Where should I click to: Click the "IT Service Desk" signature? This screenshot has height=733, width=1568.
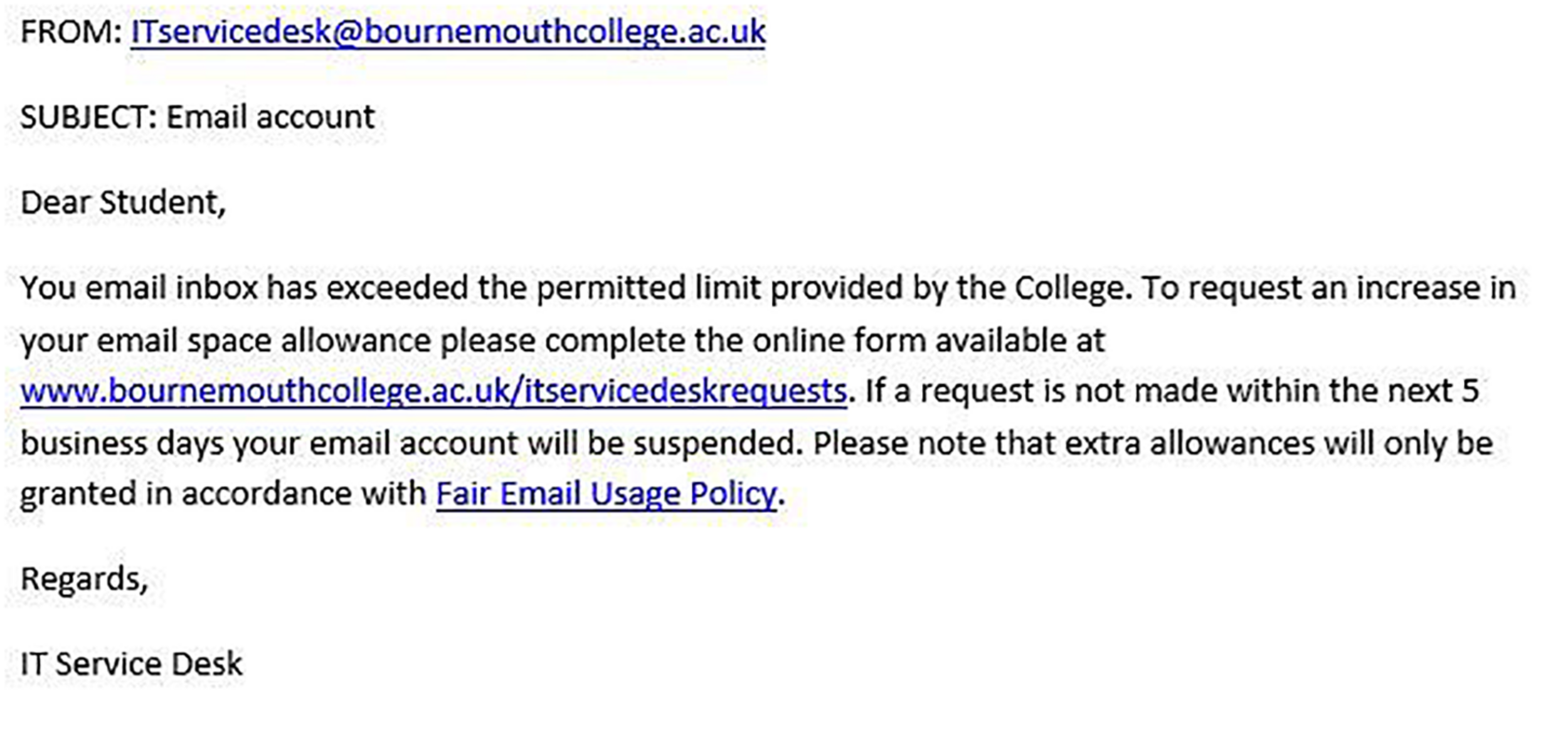coord(131,663)
